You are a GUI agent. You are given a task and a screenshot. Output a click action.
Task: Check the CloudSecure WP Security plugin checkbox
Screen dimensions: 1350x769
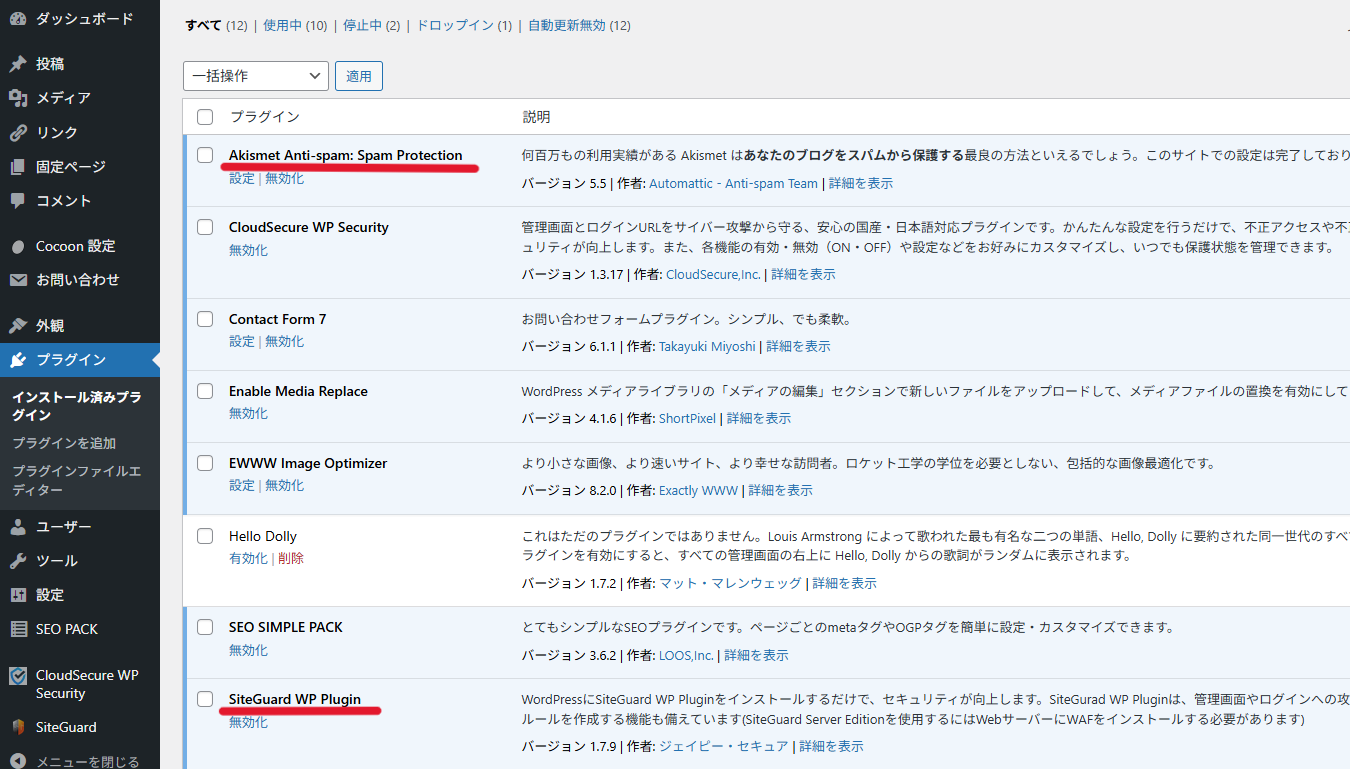(x=205, y=227)
